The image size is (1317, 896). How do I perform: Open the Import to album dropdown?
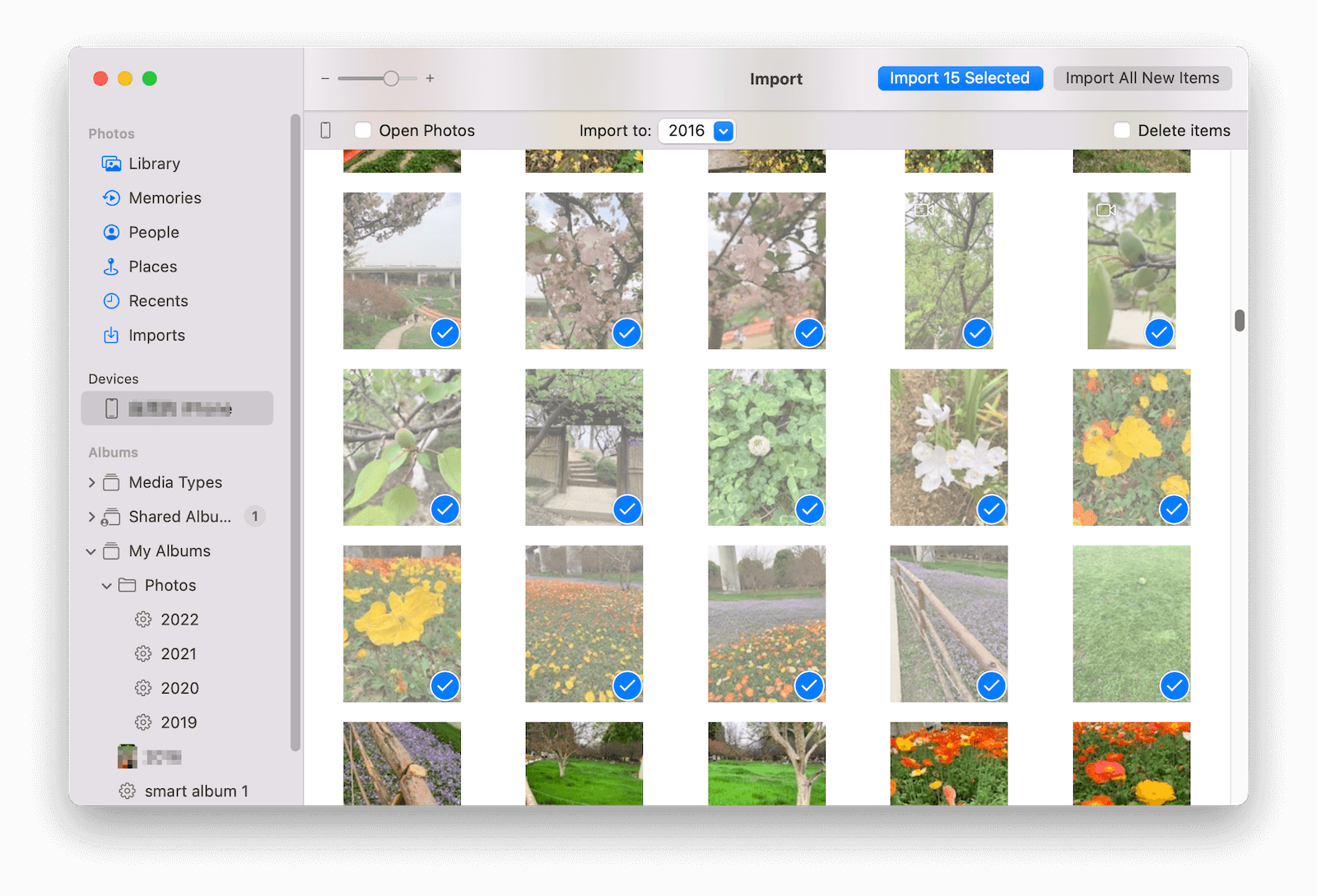[696, 130]
